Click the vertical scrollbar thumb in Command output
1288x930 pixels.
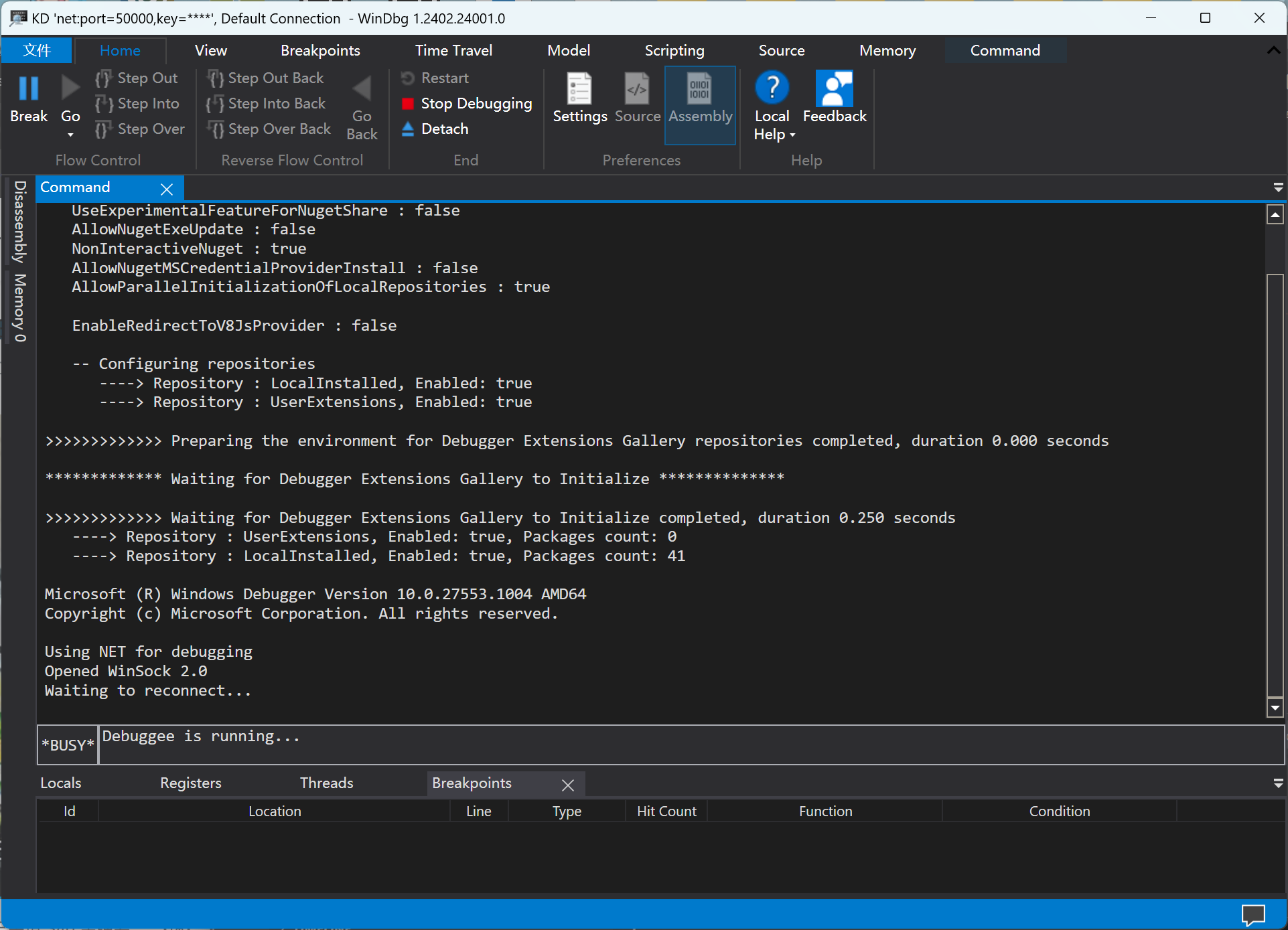coord(1275,485)
